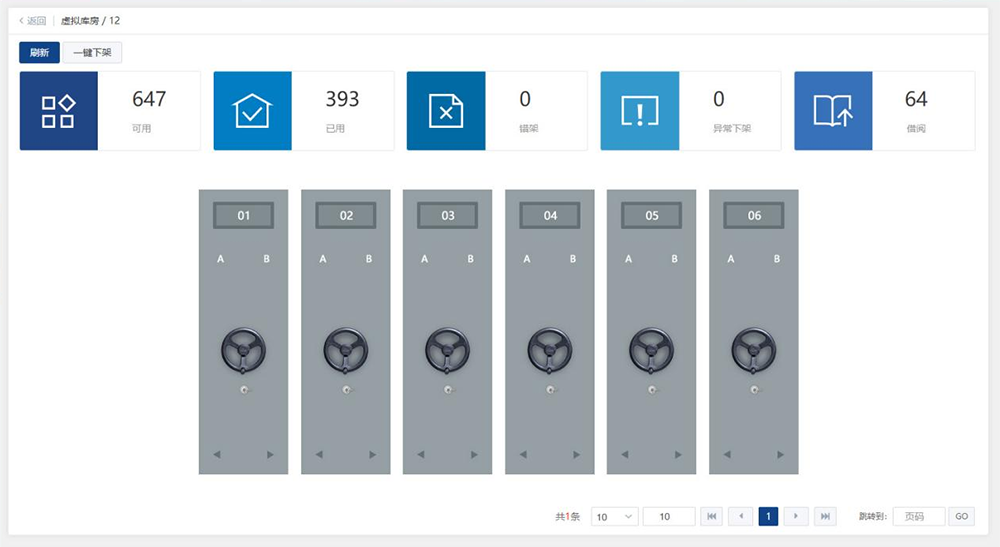Open the page size dropdown

[615, 517]
